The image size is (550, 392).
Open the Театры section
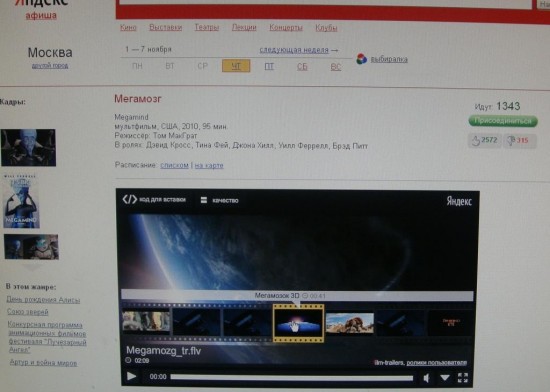click(207, 27)
